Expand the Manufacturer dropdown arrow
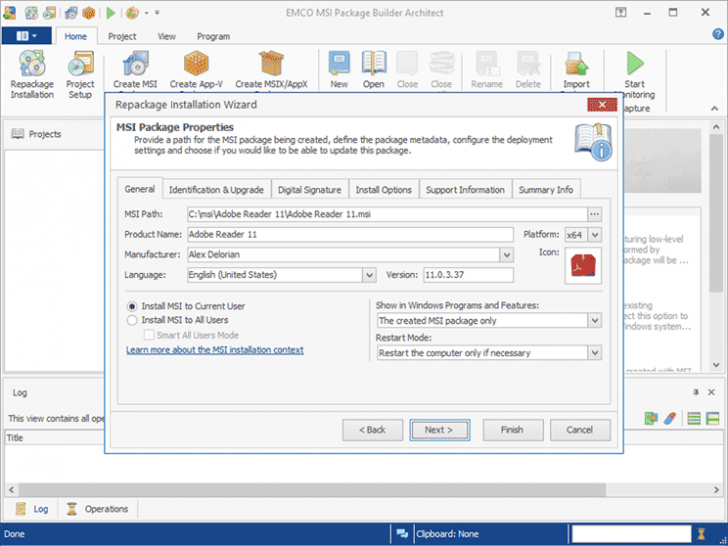728x546 pixels. tap(507, 254)
